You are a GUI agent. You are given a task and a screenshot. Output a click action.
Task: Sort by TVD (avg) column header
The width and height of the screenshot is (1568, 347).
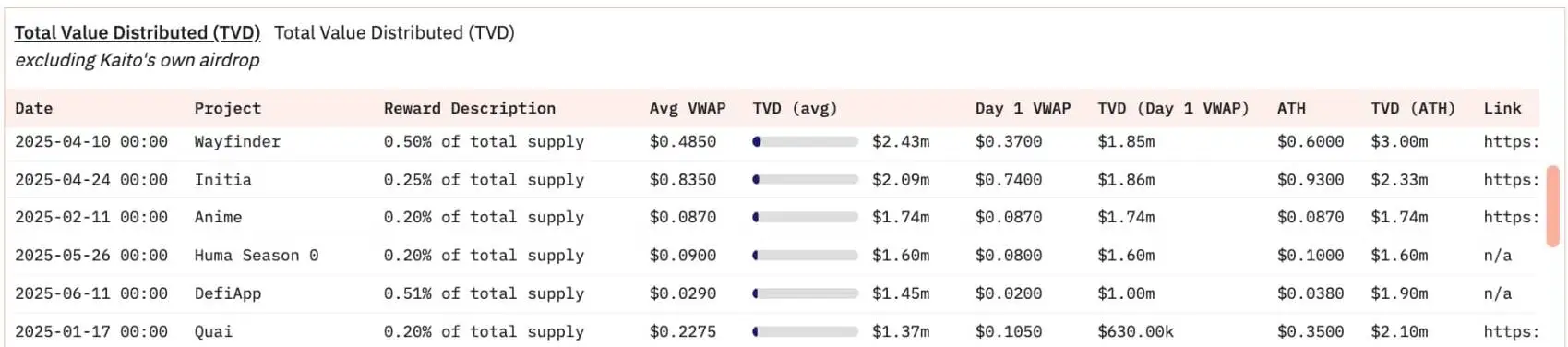pyautogui.click(x=795, y=109)
